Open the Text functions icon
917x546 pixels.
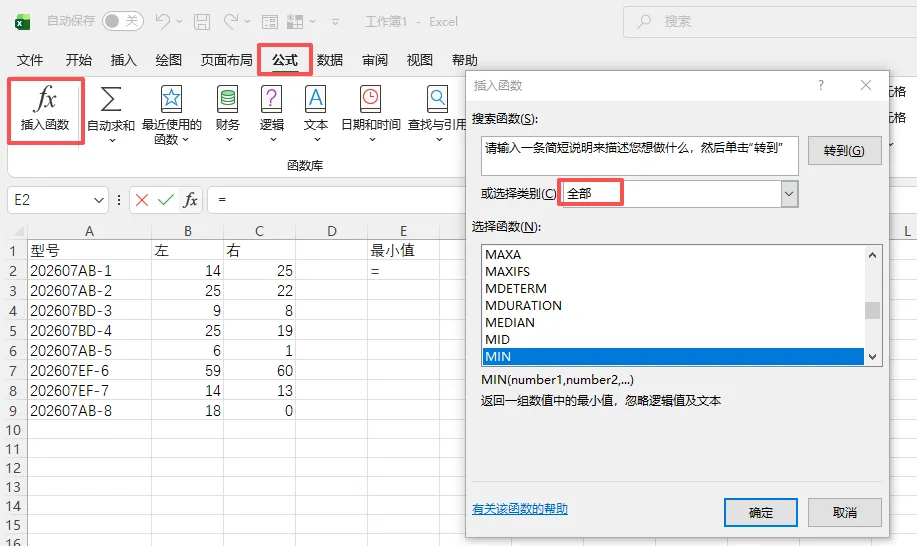pyautogui.click(x=316, y=99)
